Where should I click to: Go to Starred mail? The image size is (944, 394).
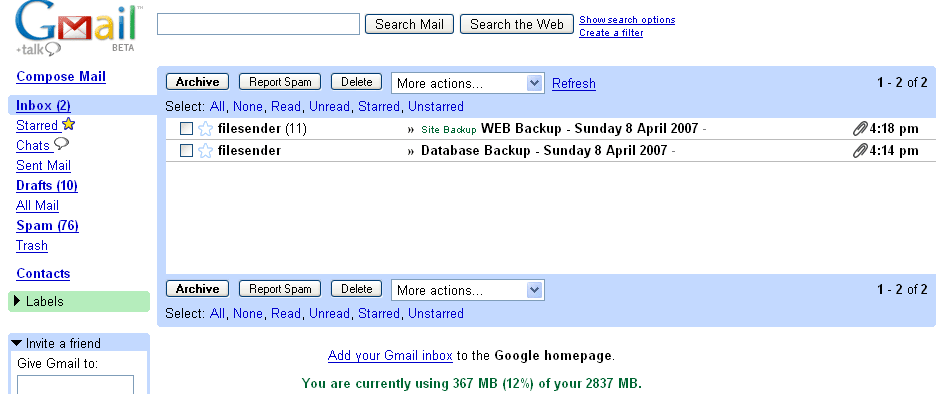pyautogui.click(x=37, y=125)
